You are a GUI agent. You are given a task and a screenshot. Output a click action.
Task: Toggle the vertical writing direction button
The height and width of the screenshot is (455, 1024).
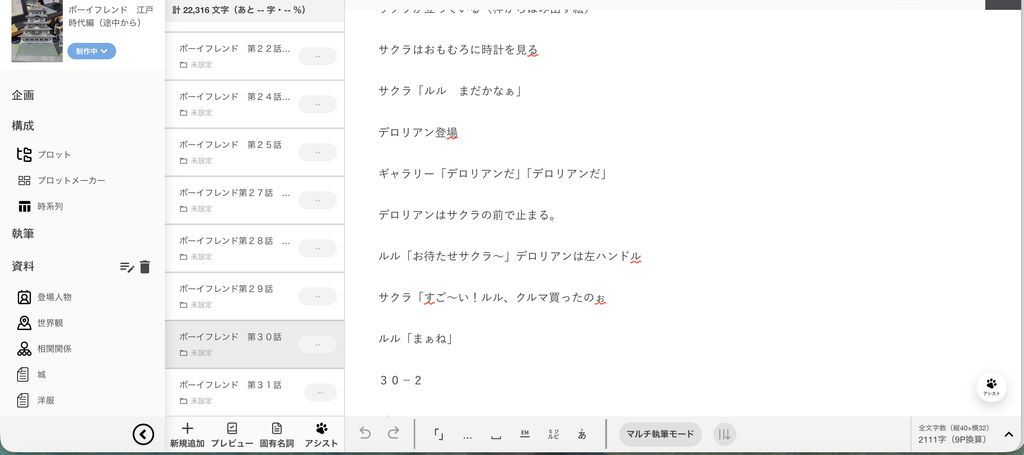point(724,434)
